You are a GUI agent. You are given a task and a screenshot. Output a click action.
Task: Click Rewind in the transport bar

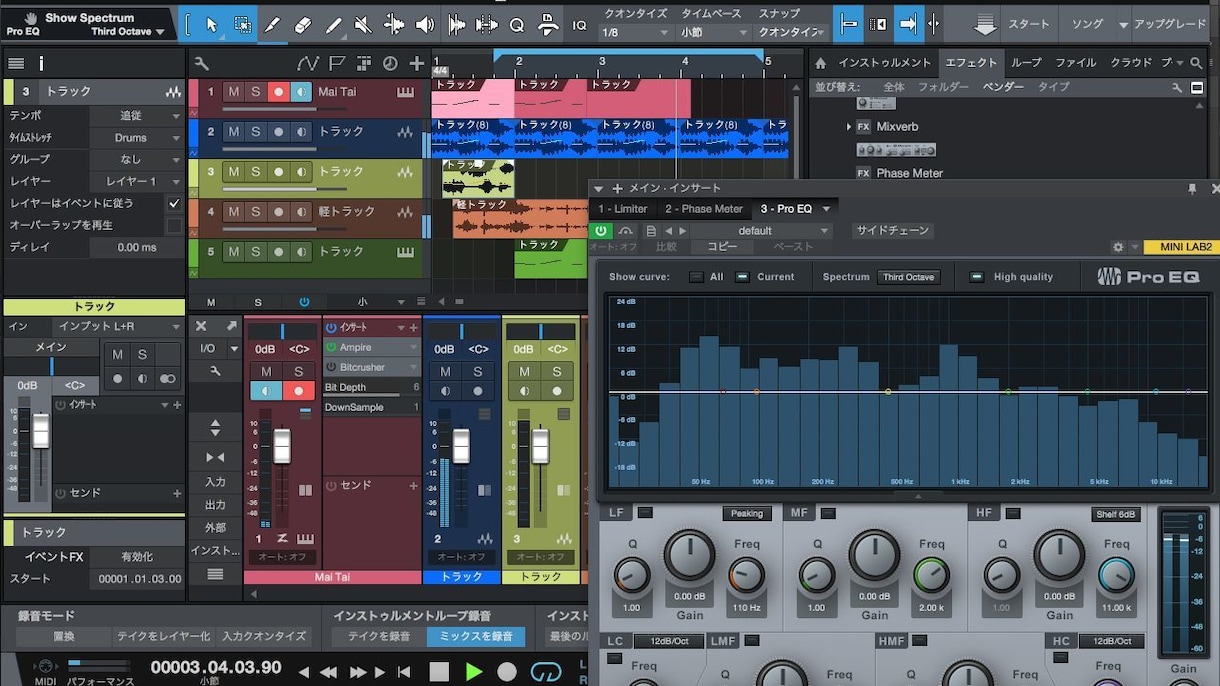click(x=327, y=672)
